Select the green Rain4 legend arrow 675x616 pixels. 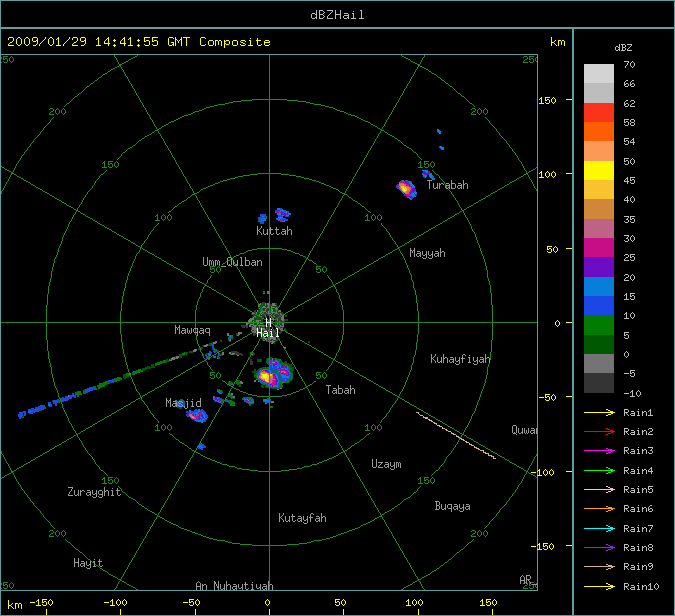click(599, 470)
